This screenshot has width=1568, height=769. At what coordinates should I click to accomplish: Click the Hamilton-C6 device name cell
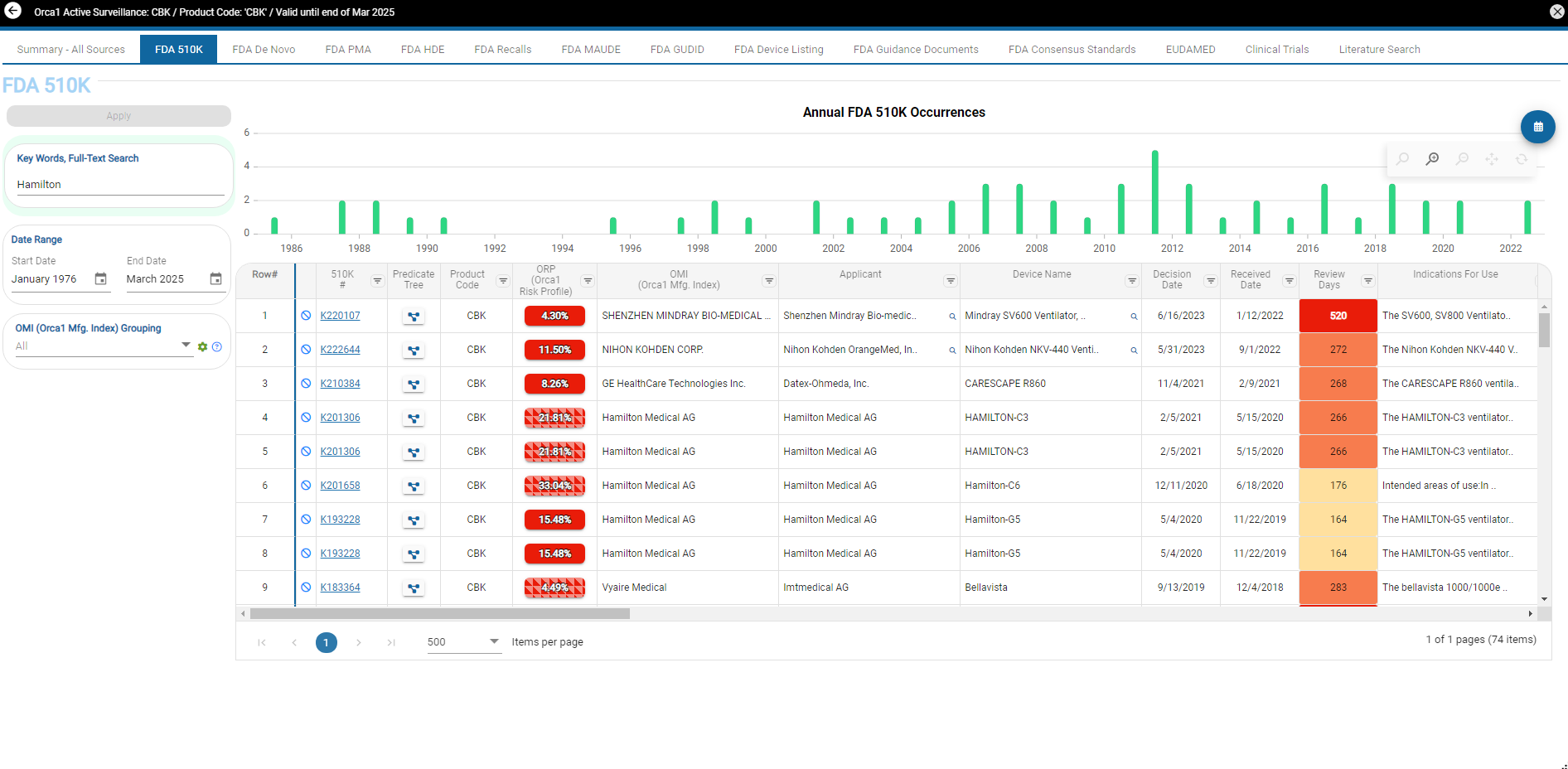(1051, 486)
